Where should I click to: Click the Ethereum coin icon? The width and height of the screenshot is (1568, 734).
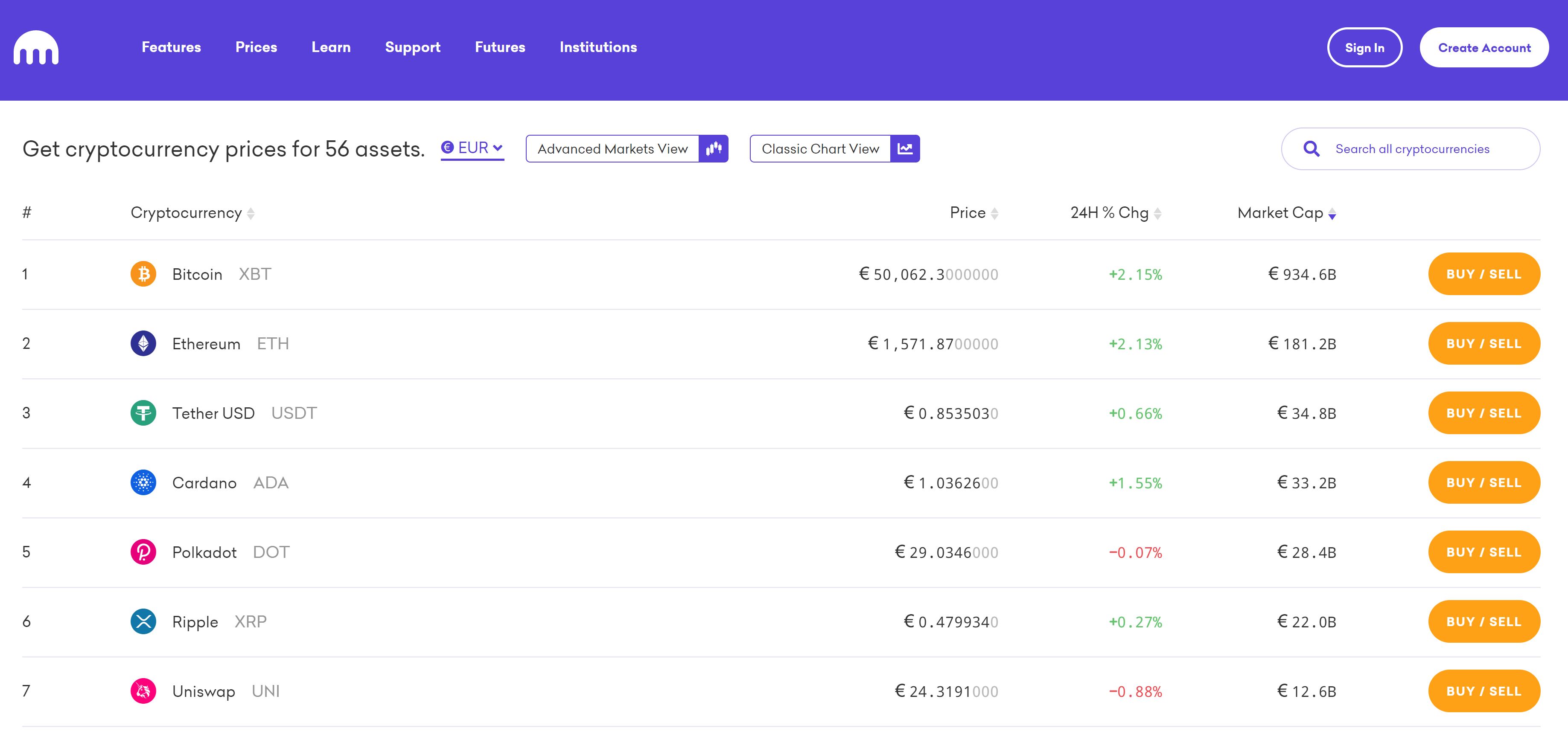(143, 343)
